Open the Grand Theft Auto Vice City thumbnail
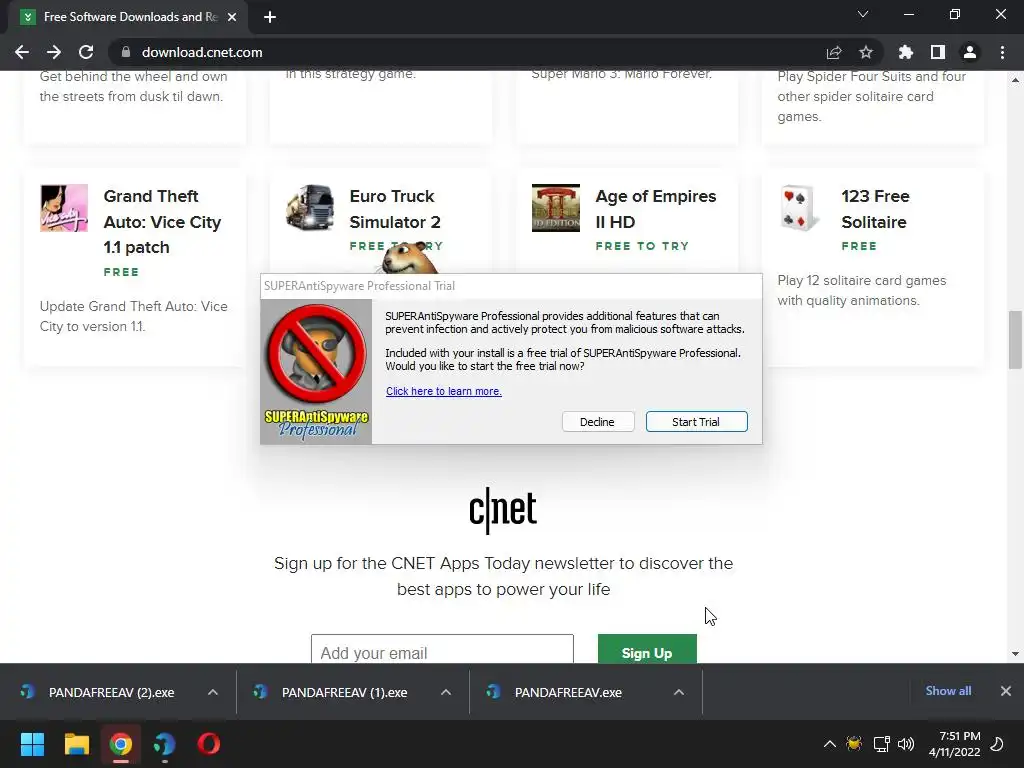Screen dimensions: 1024x768 point(64,208)
